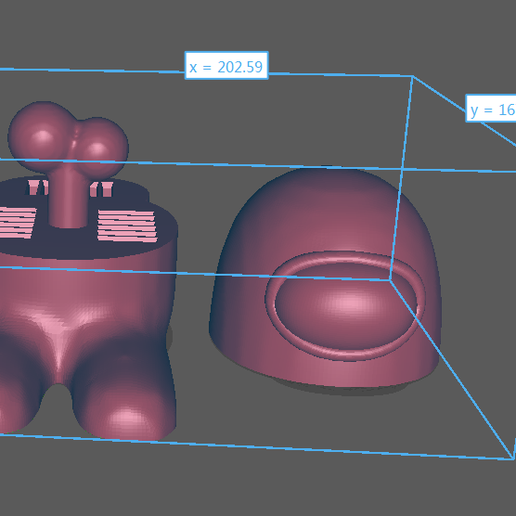This screenshot has width=516, height=516.
Task: Click the bounding box upper back corner
Action: click(413, 77)
